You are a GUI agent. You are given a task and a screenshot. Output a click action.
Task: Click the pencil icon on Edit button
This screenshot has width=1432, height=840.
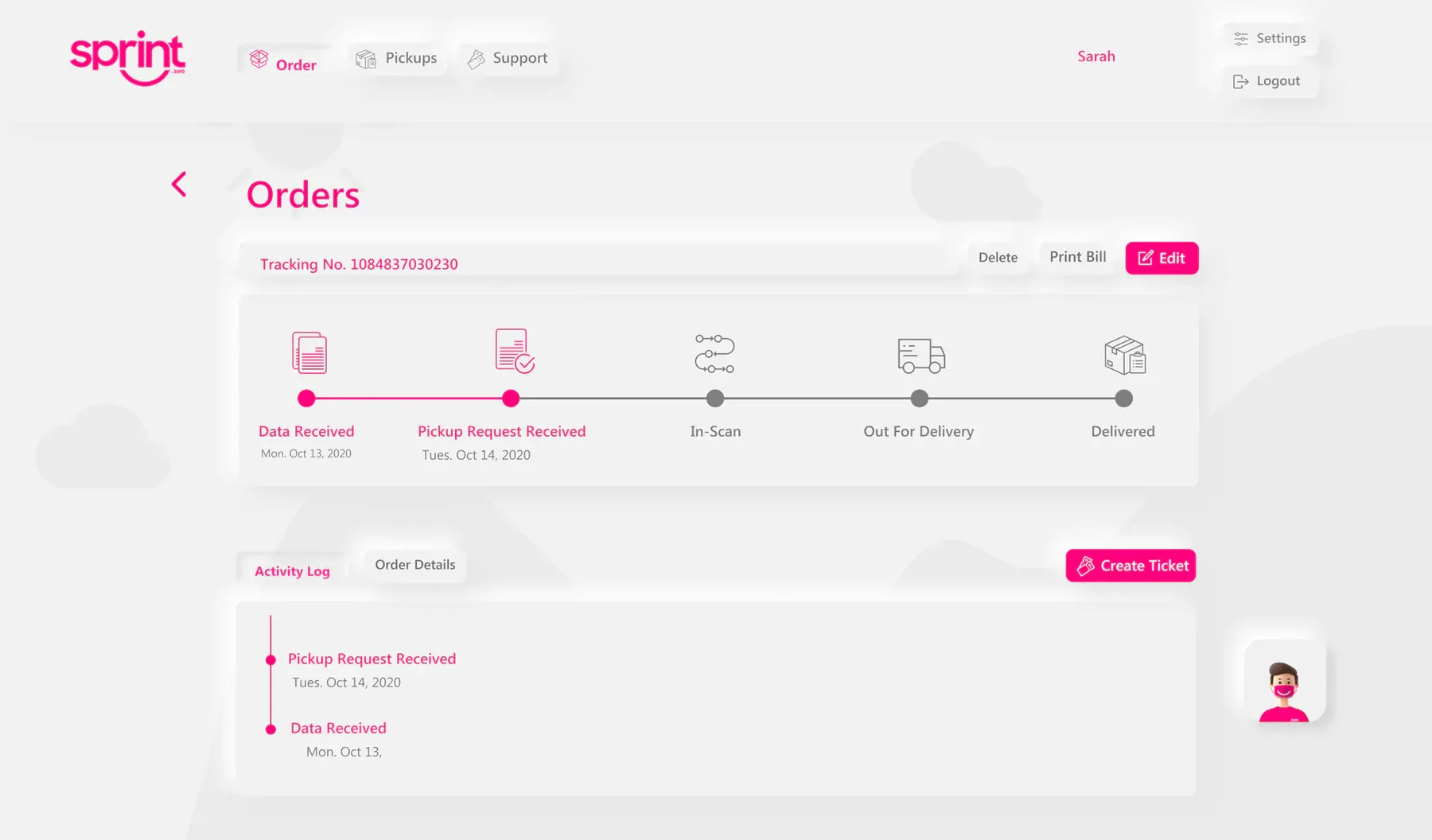pyautogui.click(x=1146, y=258)
